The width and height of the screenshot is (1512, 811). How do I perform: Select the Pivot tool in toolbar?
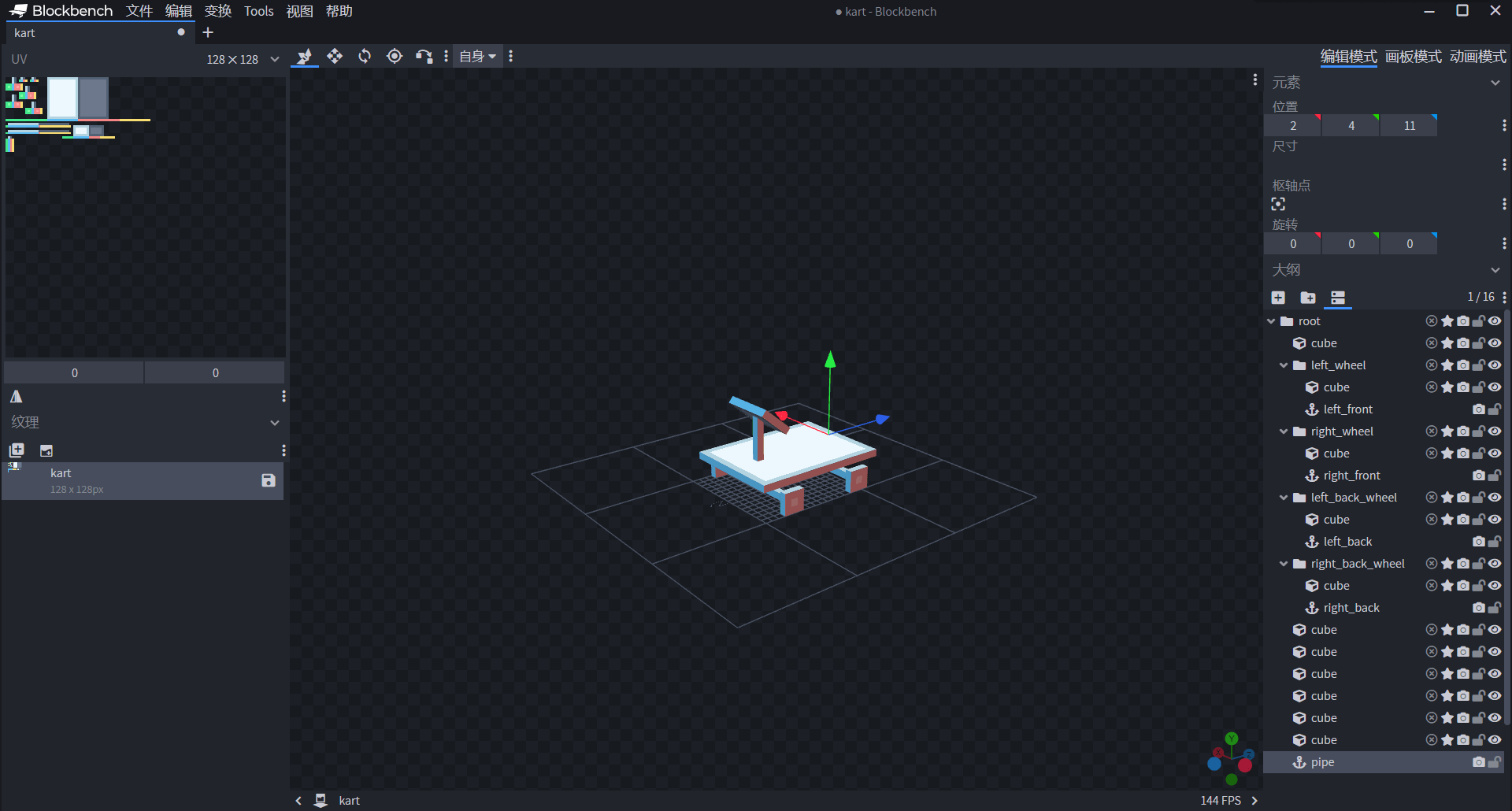pyautogui.click(x=395, y=56)
